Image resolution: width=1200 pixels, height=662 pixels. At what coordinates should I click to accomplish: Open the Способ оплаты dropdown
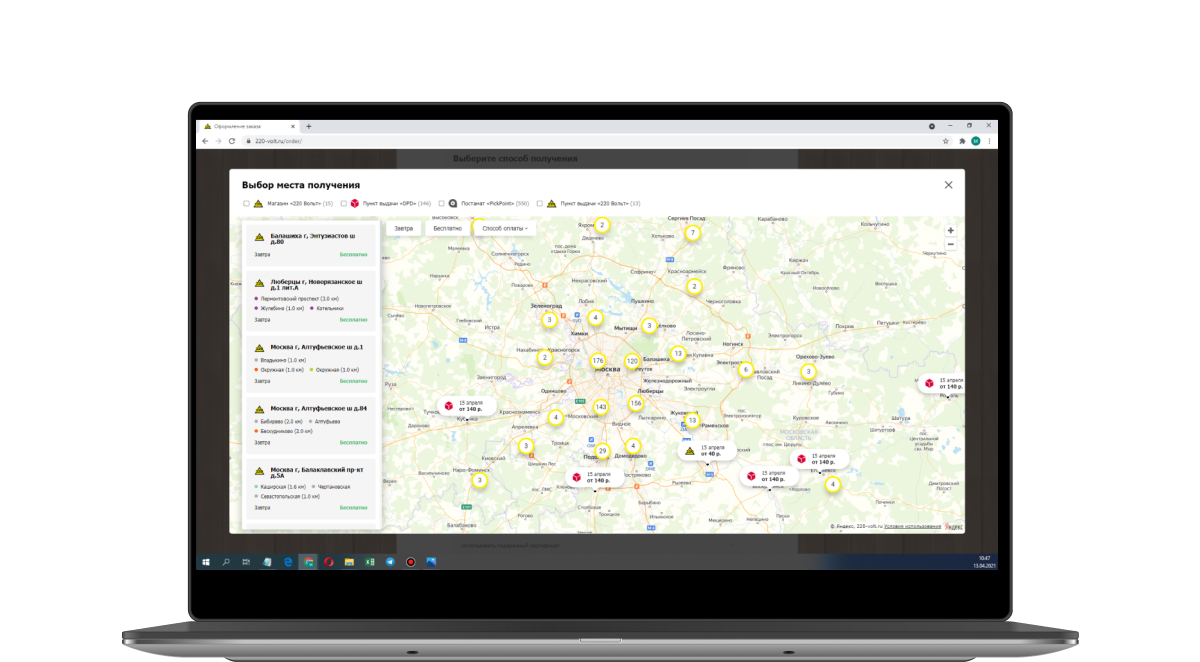click(504, 228)
